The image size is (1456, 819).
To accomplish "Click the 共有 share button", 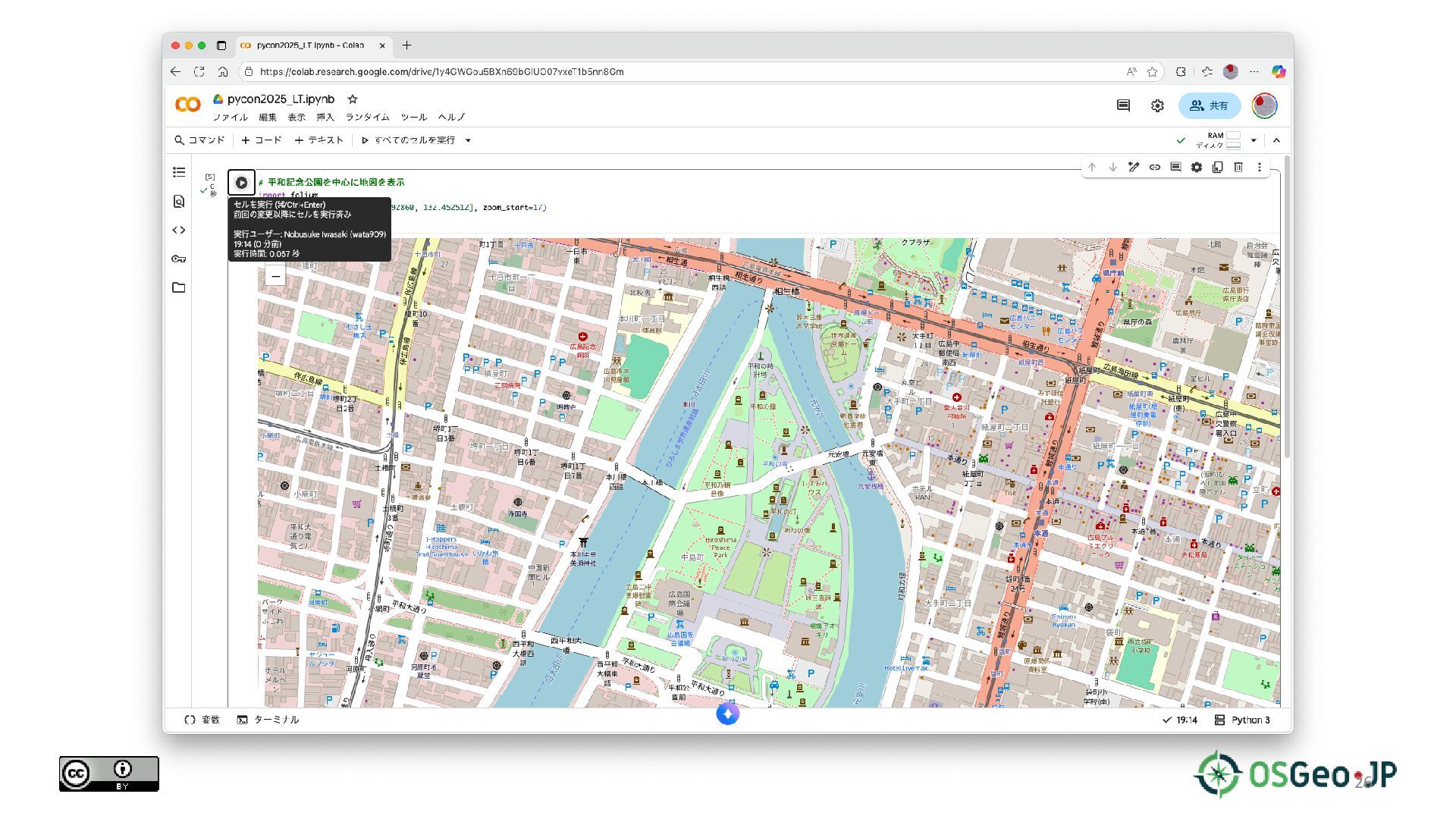I will point(1210,105).
